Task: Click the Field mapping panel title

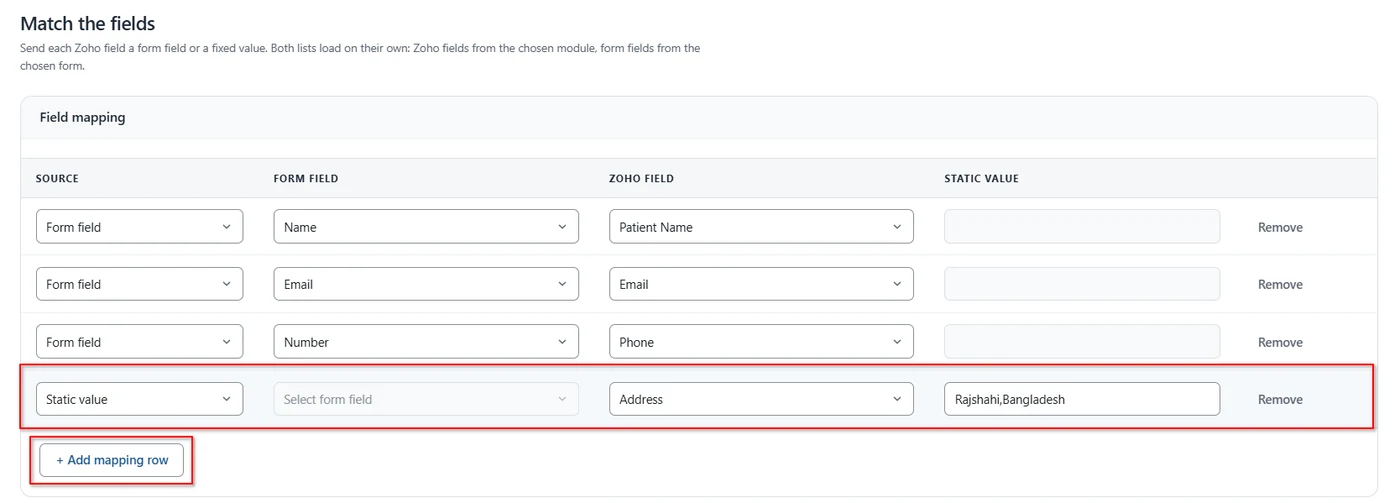Action: coord(83,117)
